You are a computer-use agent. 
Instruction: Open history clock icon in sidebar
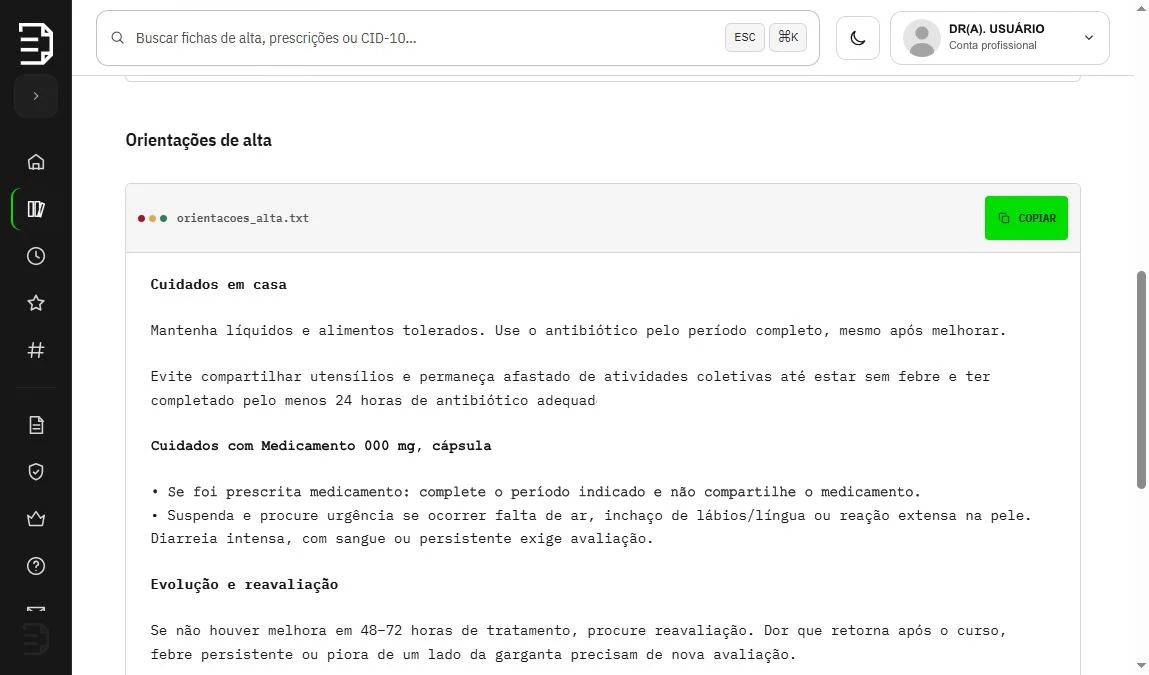point(36,256)
